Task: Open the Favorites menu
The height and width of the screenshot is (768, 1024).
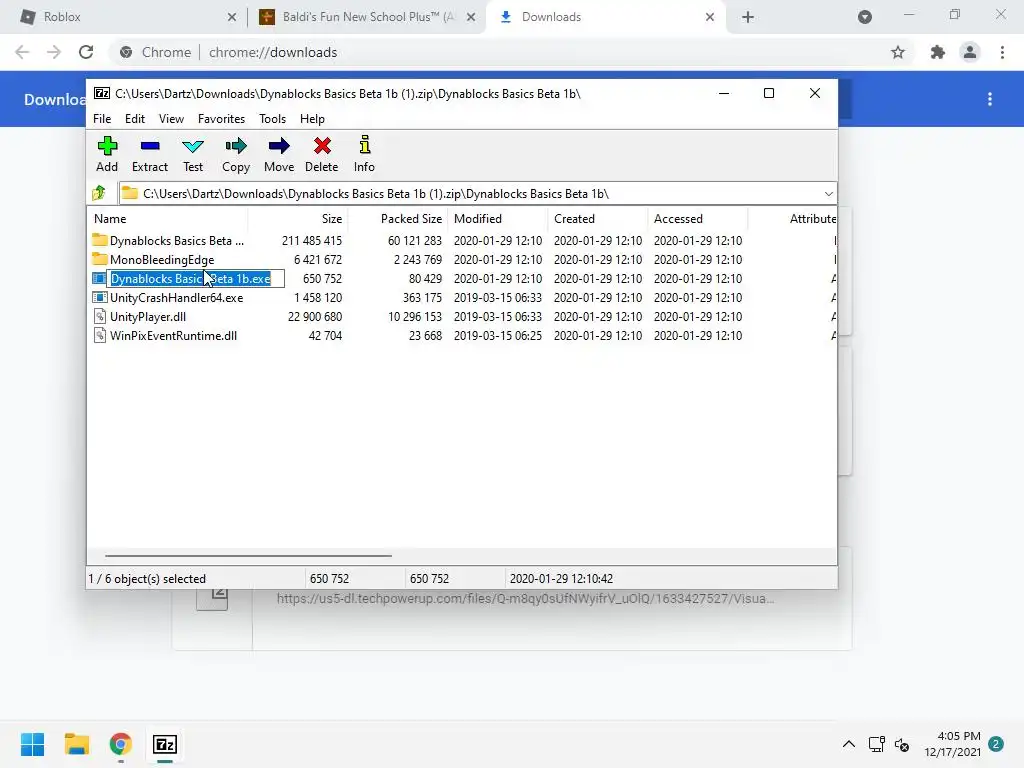Action: (221, 119)
